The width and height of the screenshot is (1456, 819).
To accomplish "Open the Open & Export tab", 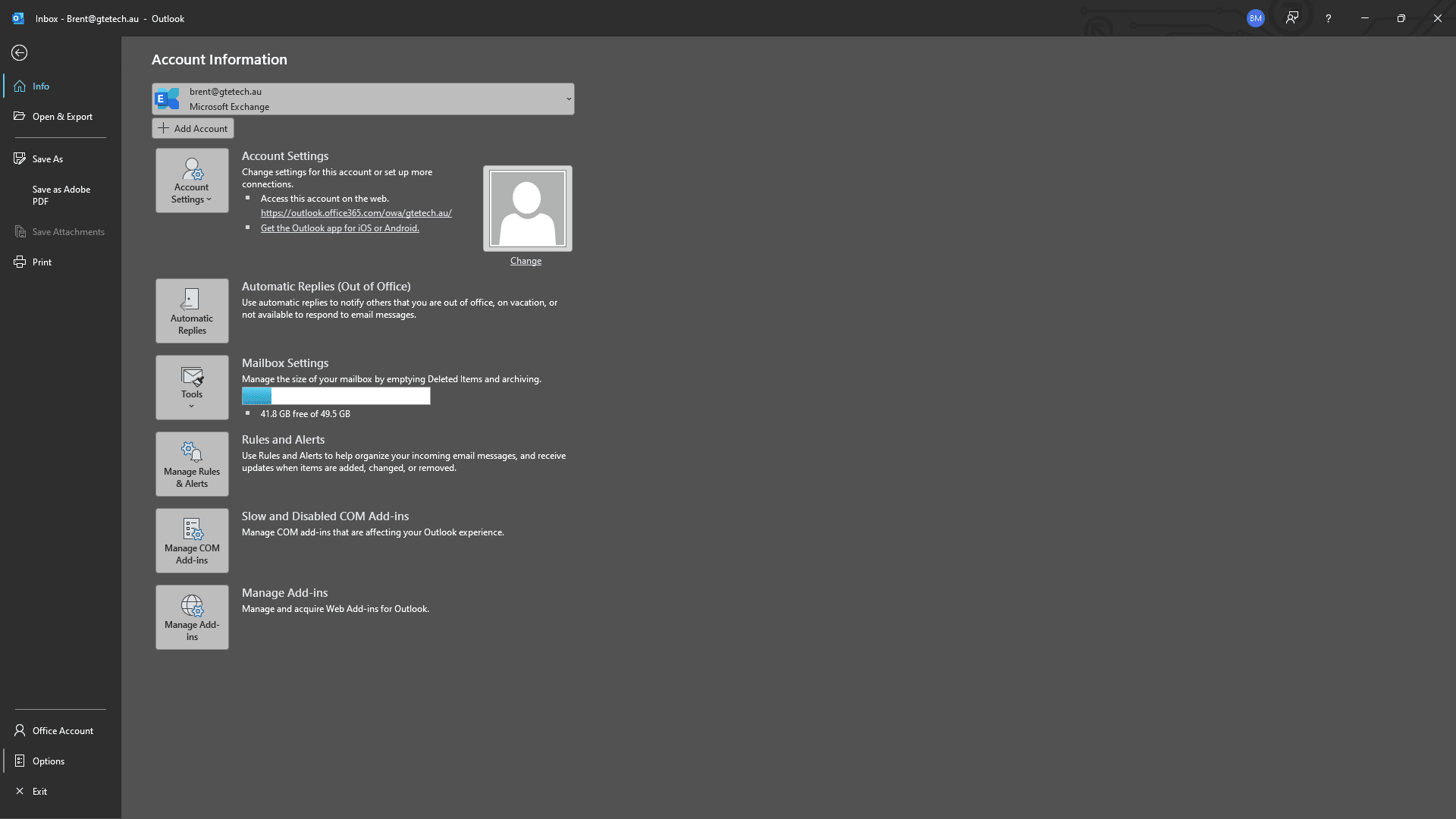I will (61, 117).
